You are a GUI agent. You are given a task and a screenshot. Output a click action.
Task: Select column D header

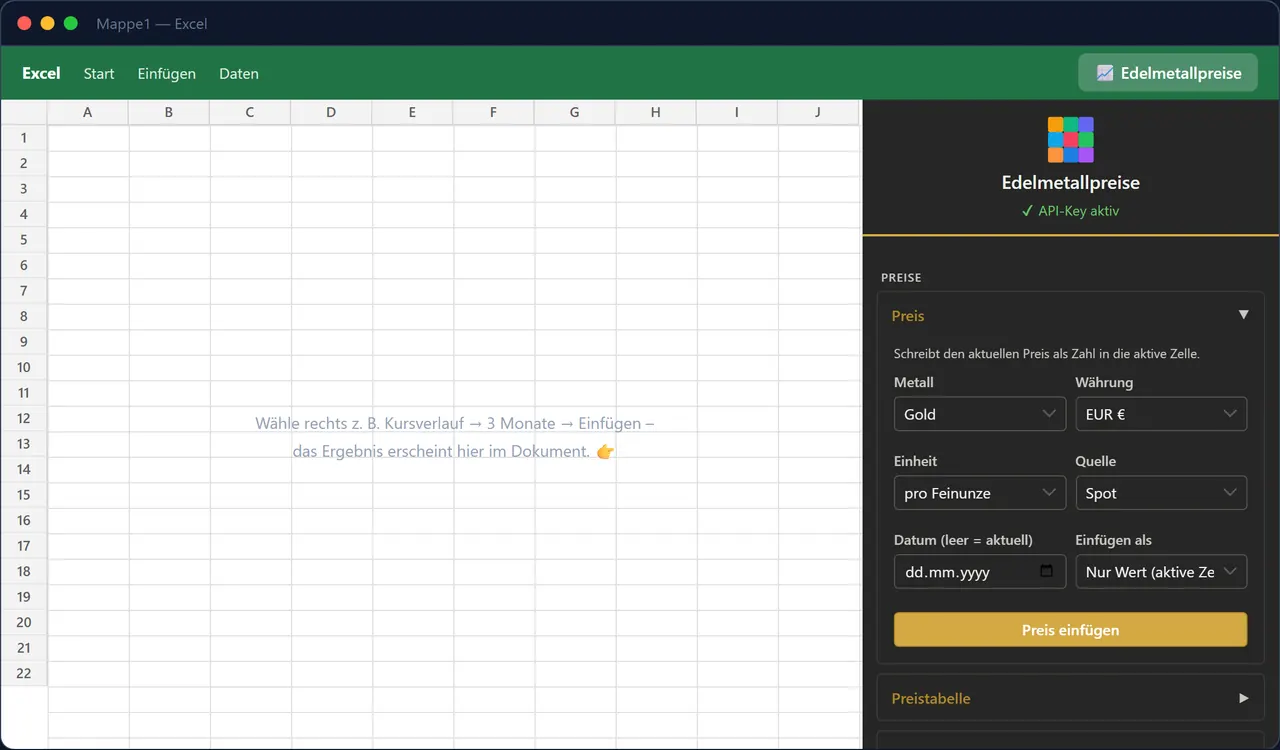point(331,112)
